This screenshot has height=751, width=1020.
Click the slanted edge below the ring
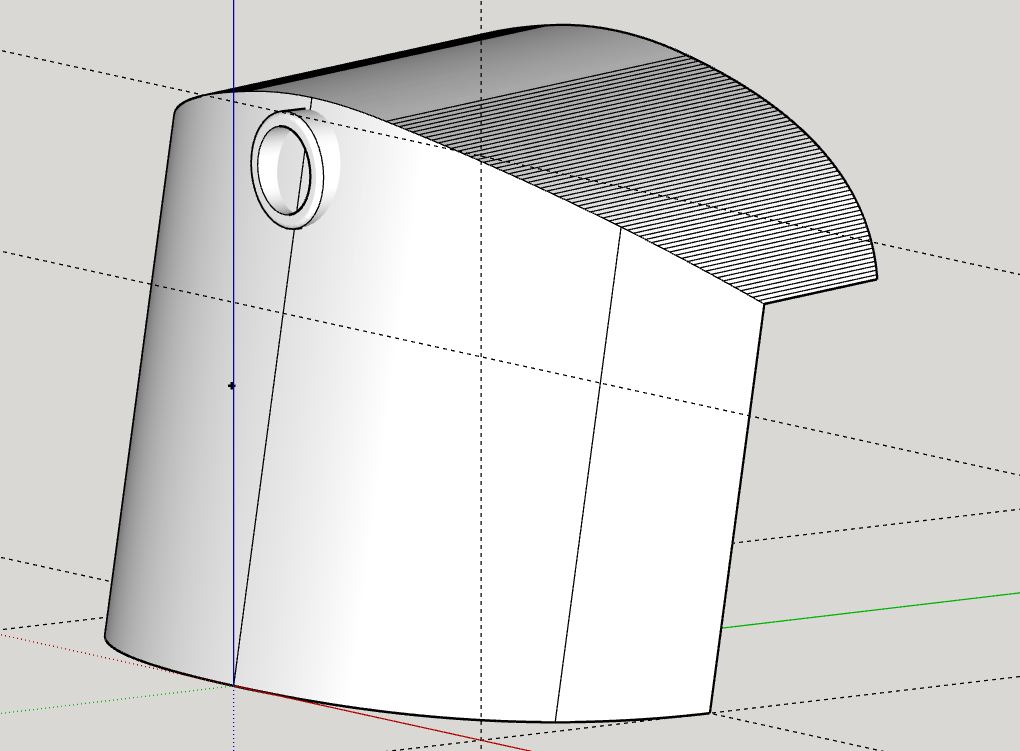coord(260,450)
